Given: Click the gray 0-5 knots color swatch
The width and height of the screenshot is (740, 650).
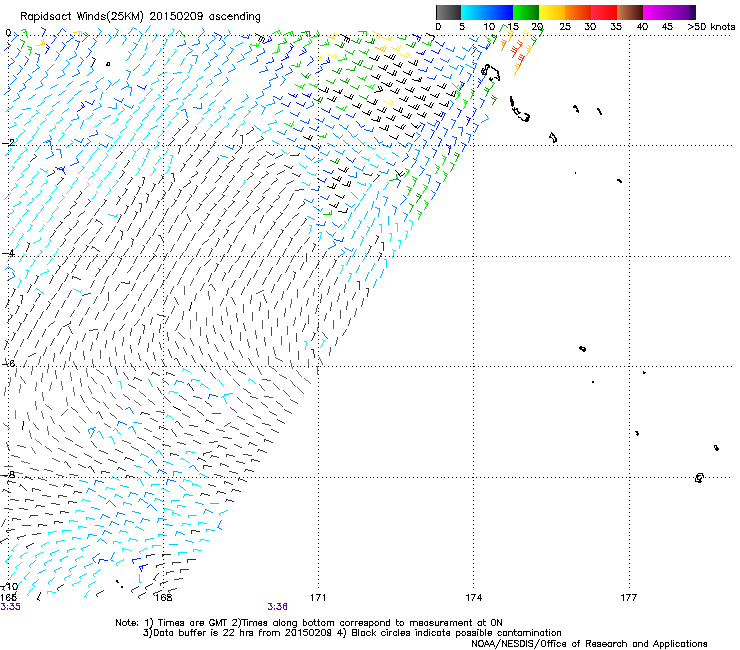Looking at the screenshot, I should pos(448,12).
